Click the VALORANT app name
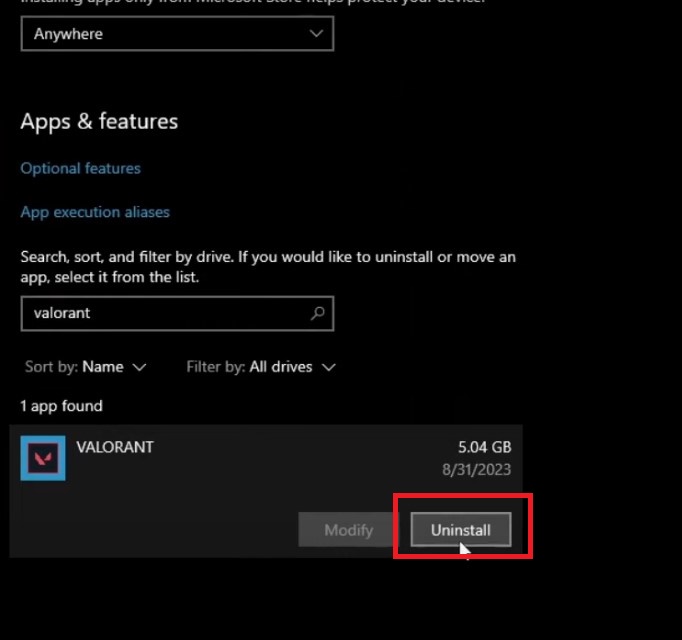Image resolution: width=682 pixels, height=640 pixels. tap(115, 447)
